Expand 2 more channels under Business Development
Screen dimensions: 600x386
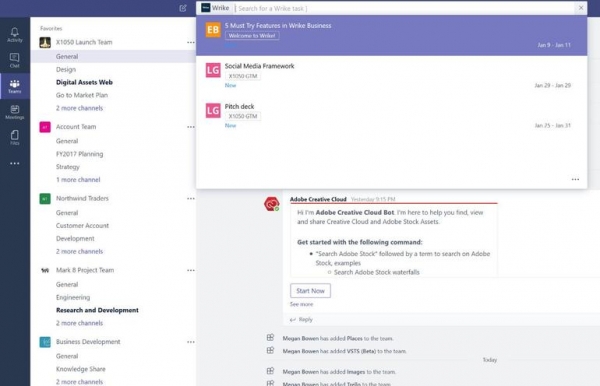(x=79, y=382)
